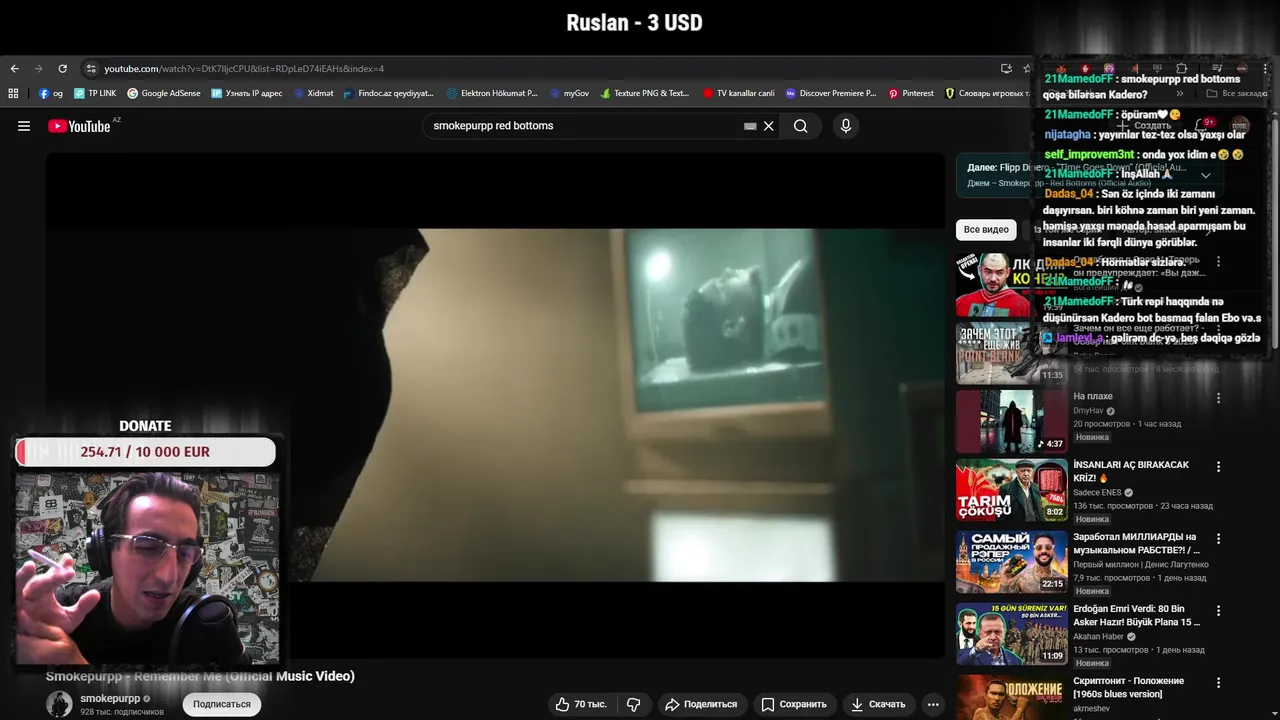Open the TP LINK bookmark
The image size is (1280, 720).
(95, 93)
